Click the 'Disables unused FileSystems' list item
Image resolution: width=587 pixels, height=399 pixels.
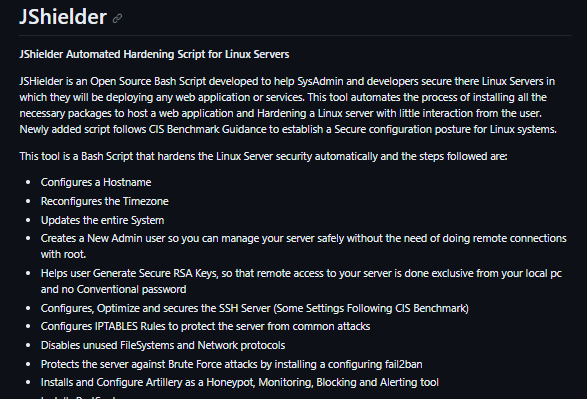pos(163,345)
